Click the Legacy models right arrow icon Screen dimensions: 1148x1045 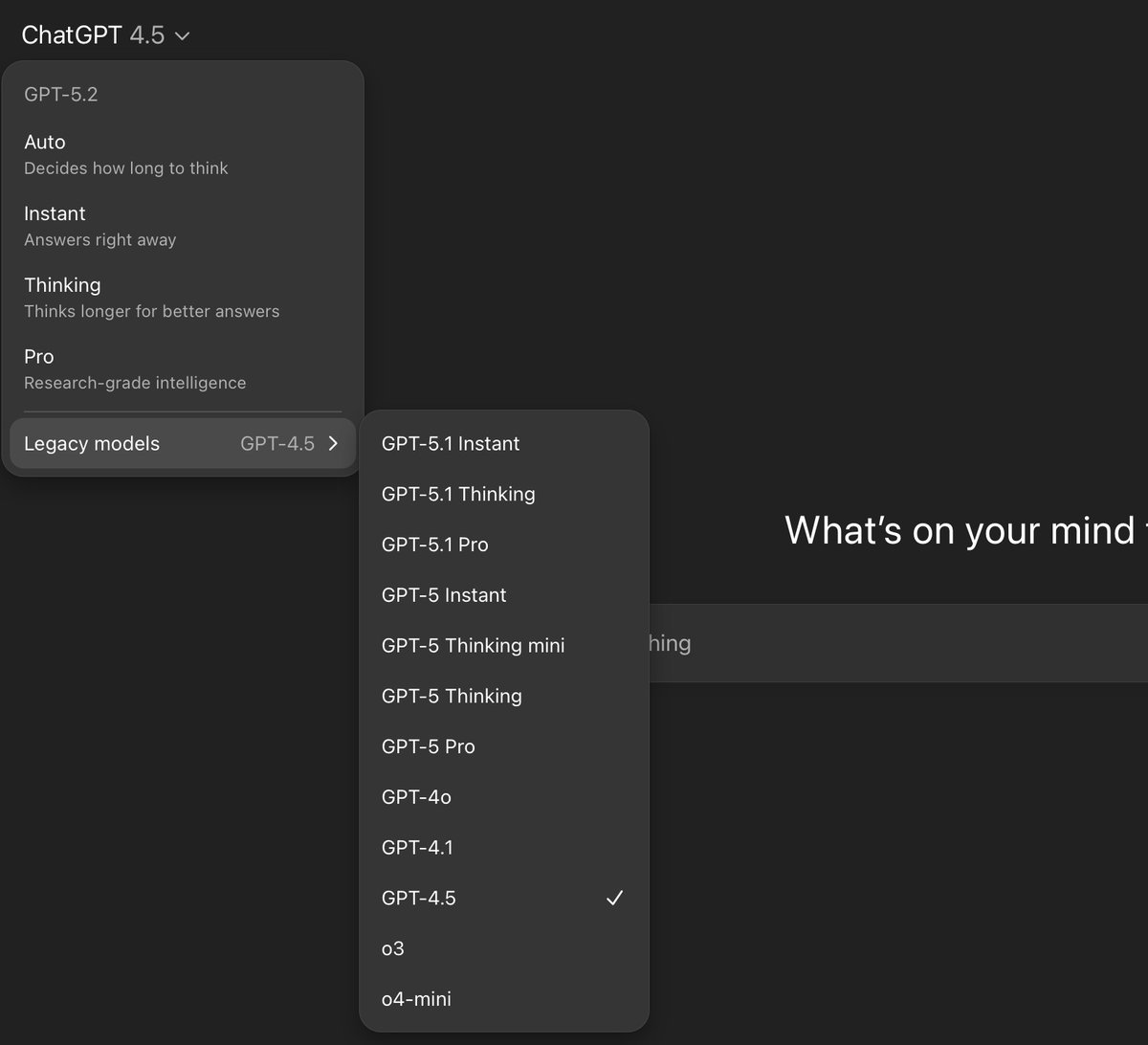coord(333,443)
